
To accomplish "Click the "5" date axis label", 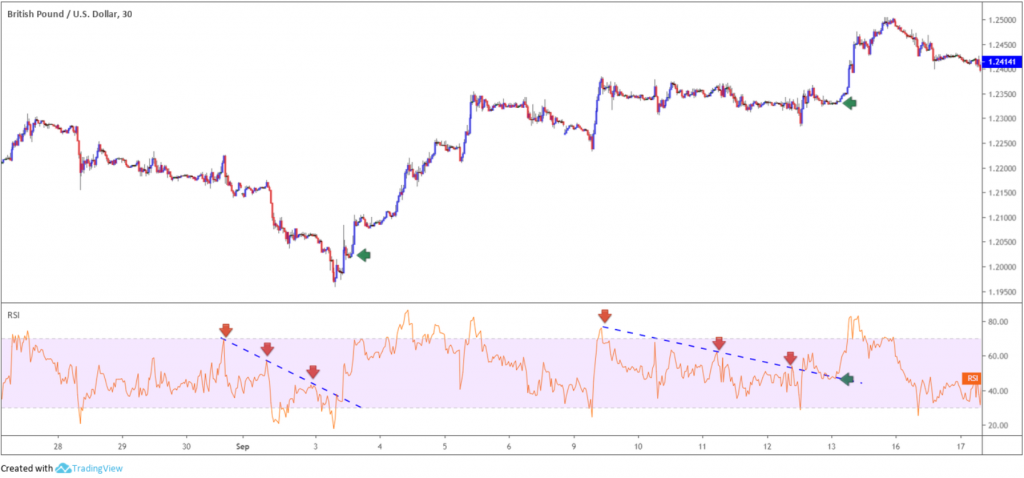I will [444, 447].
